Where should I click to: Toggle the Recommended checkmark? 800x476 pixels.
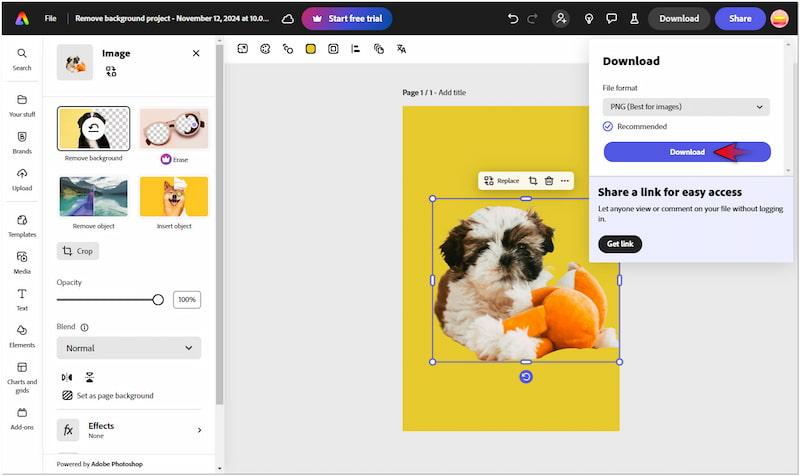(x=608, y=126)
